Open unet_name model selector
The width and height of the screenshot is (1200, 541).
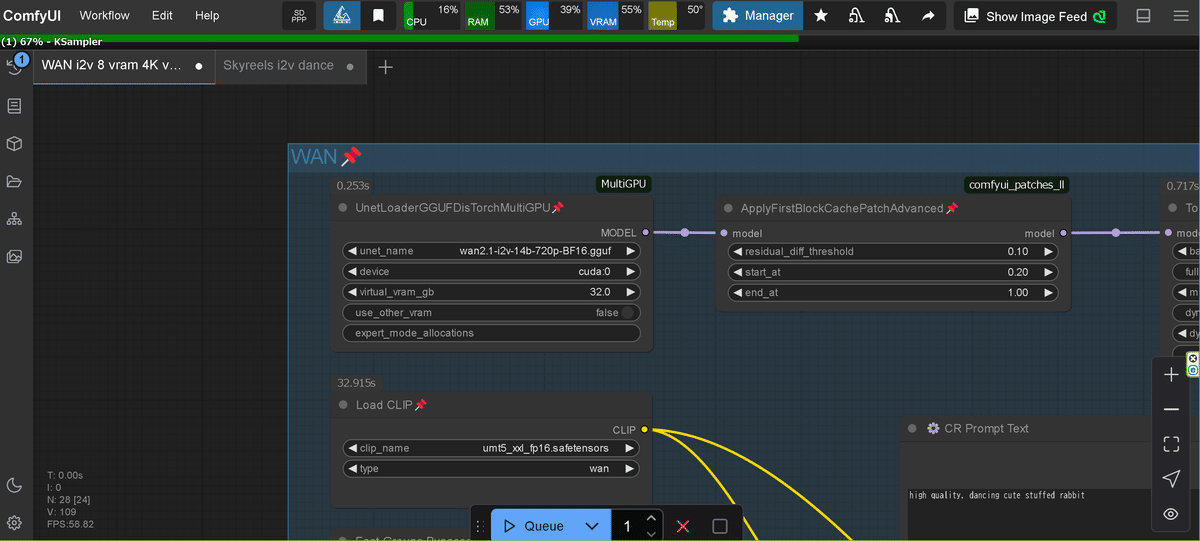click(x=491, y=251)
